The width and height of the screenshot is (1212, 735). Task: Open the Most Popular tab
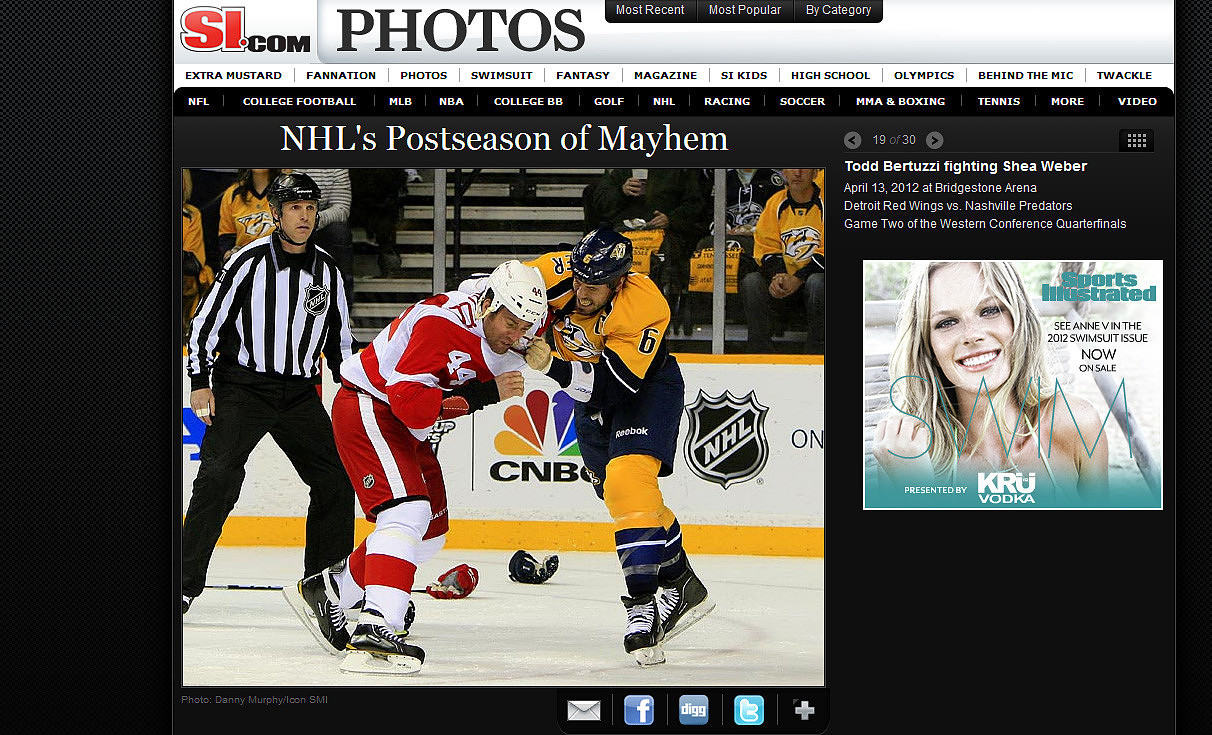point(744,10)
